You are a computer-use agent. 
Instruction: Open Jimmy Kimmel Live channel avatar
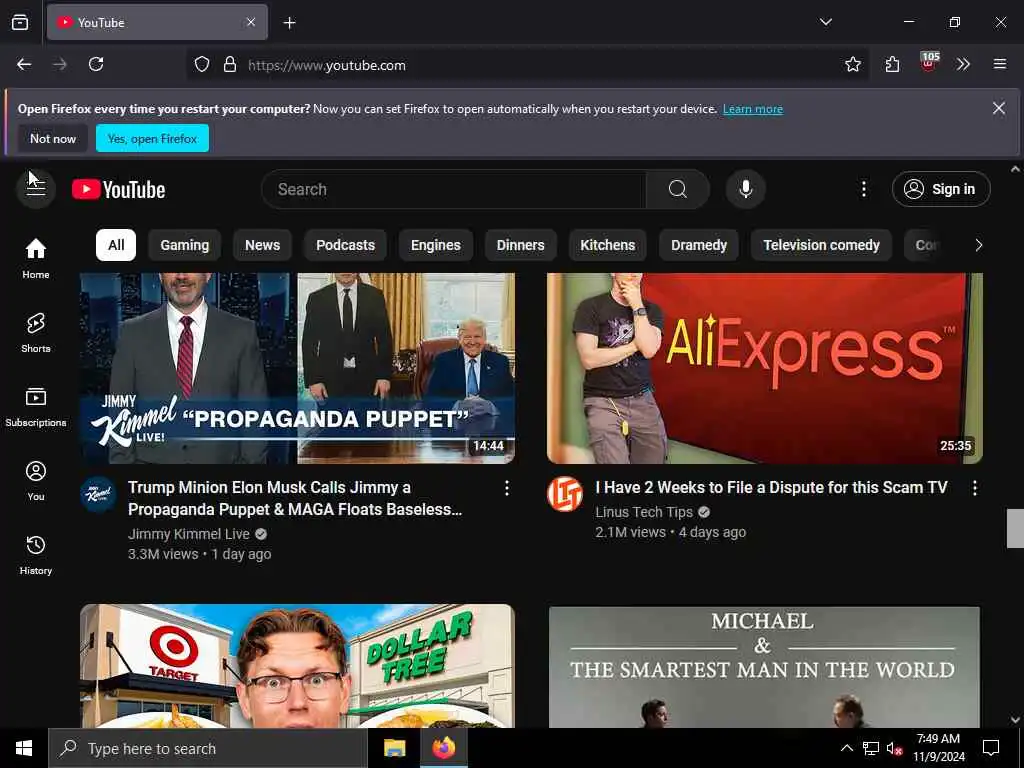point(98,494)
